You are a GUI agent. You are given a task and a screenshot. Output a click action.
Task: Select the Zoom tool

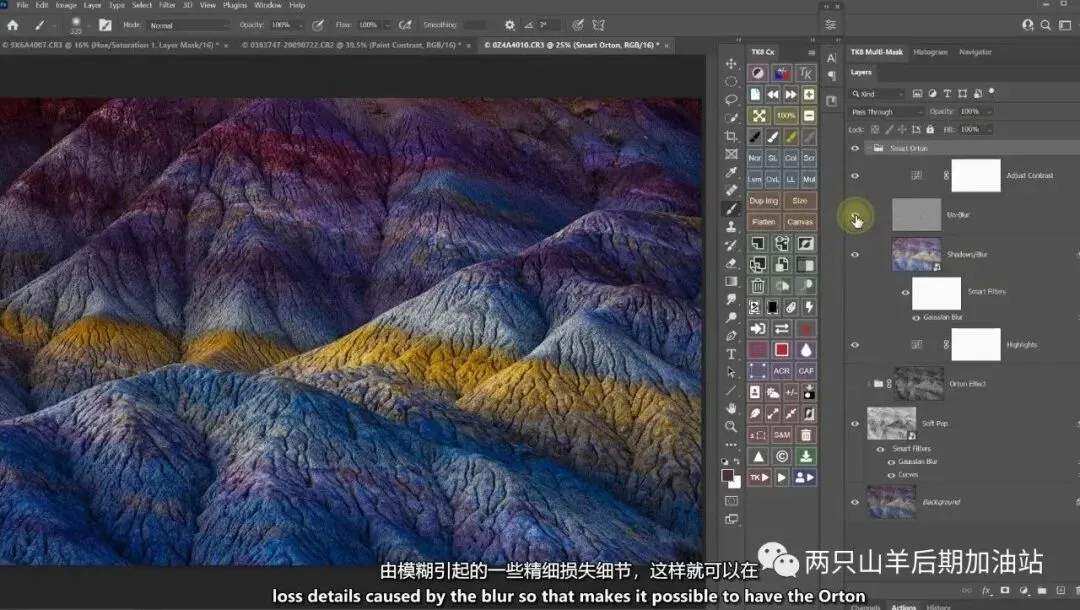click(x=731, y=426)
